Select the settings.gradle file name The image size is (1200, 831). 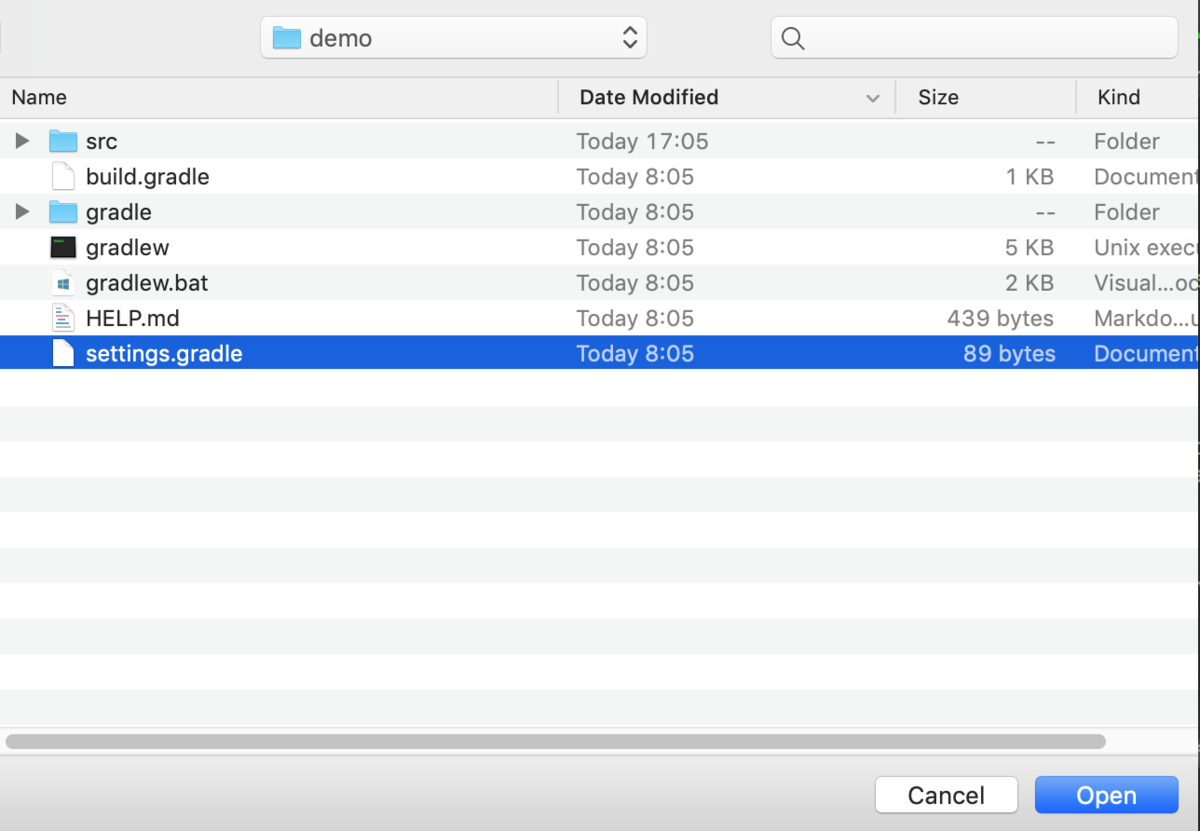(x=164, y=353)
